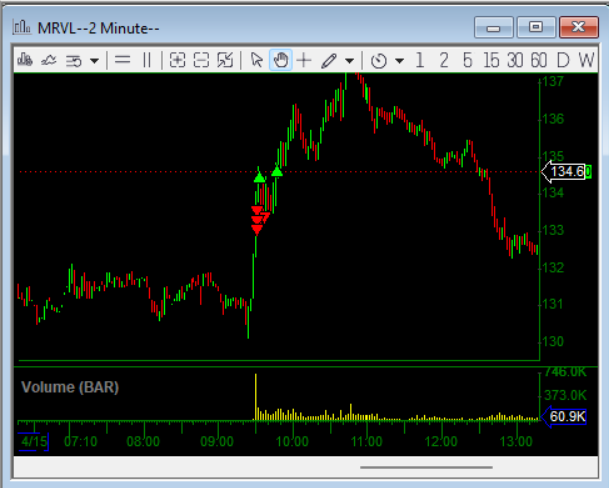Click the zoom in icon
Screen dimensions: 609x488
click(x=177, y=60)
